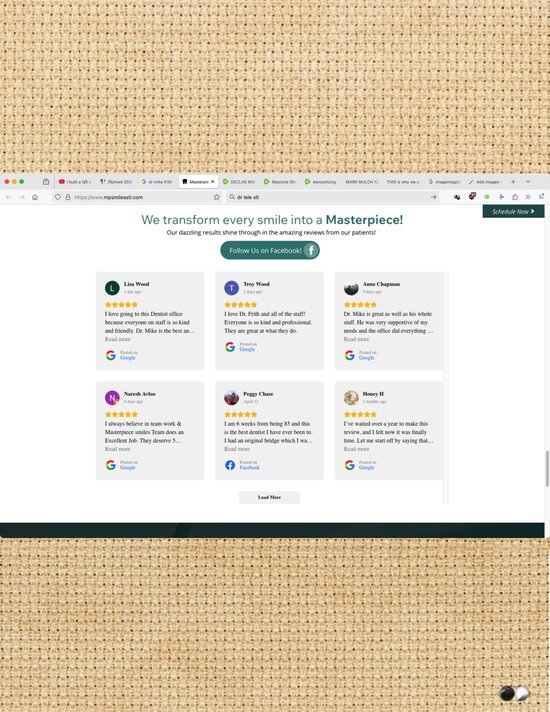
Task: Focus the search field containing dr lele stl
Action: point(332,197)
